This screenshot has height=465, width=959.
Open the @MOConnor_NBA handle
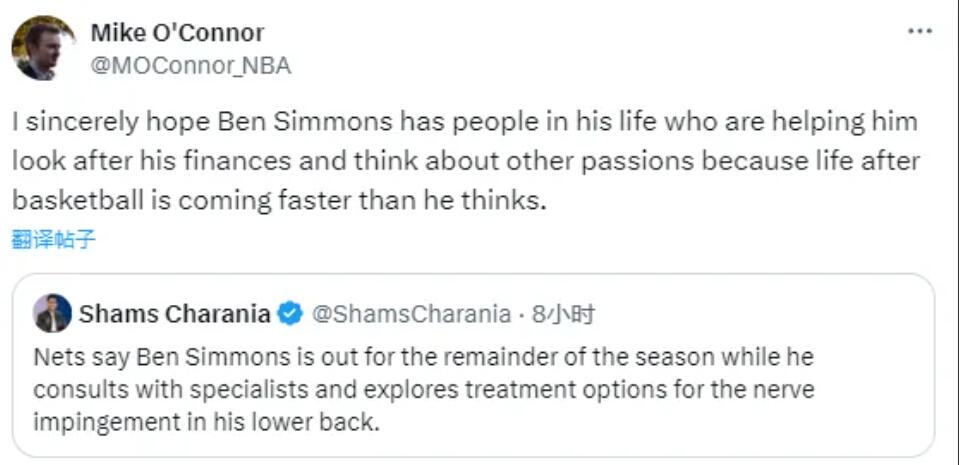[190, 66]
